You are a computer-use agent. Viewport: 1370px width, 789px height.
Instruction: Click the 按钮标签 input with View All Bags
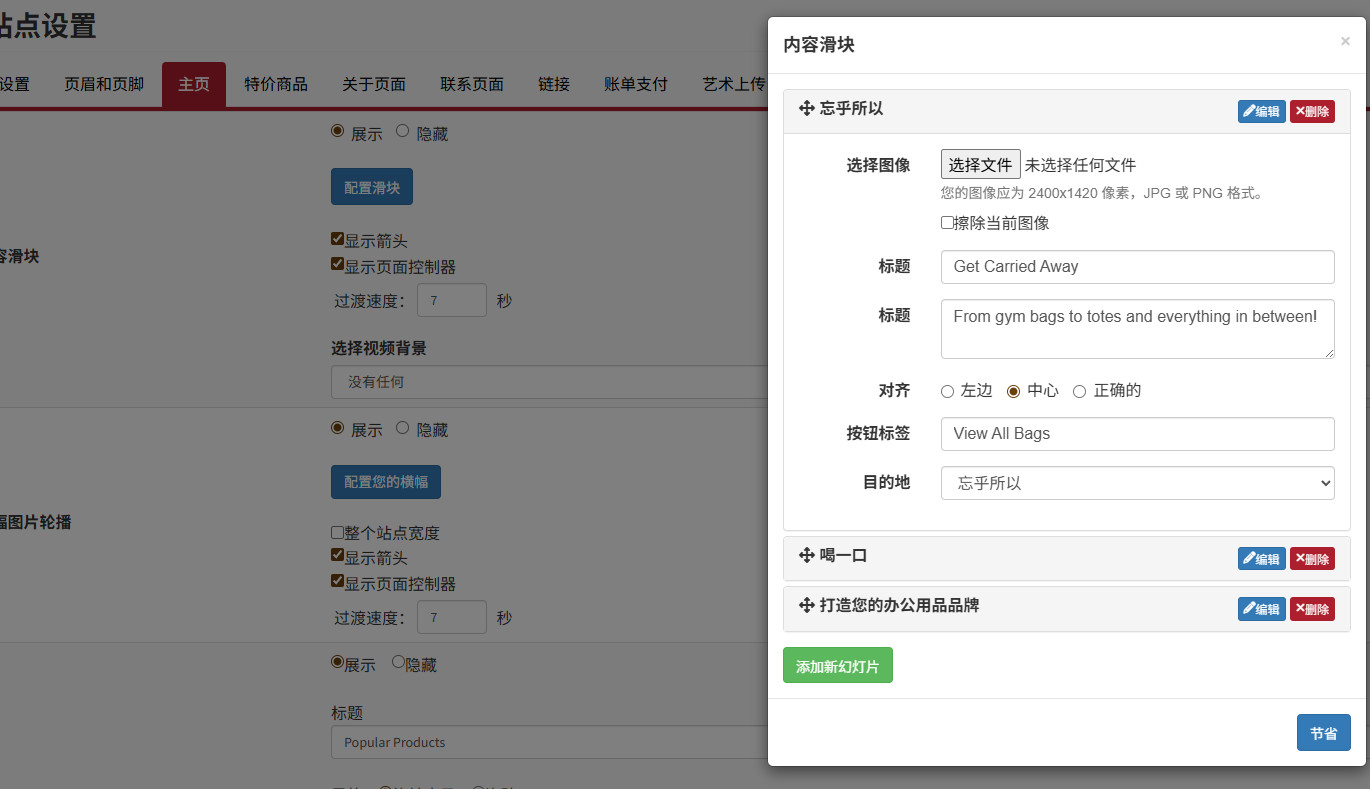click(x=1137, y=434)
